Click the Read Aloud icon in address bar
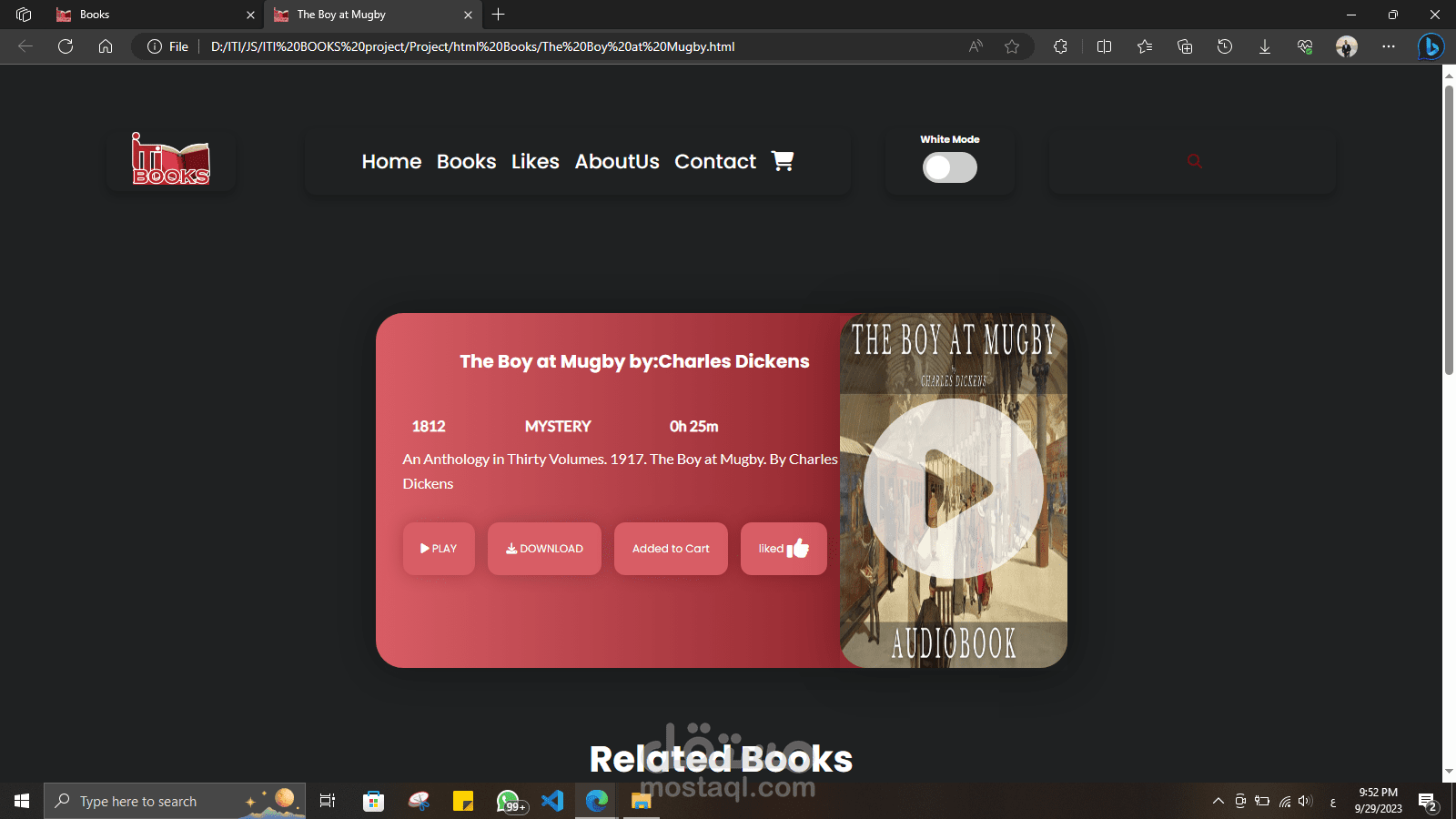Screen dimensions: 1456x819 976,46
